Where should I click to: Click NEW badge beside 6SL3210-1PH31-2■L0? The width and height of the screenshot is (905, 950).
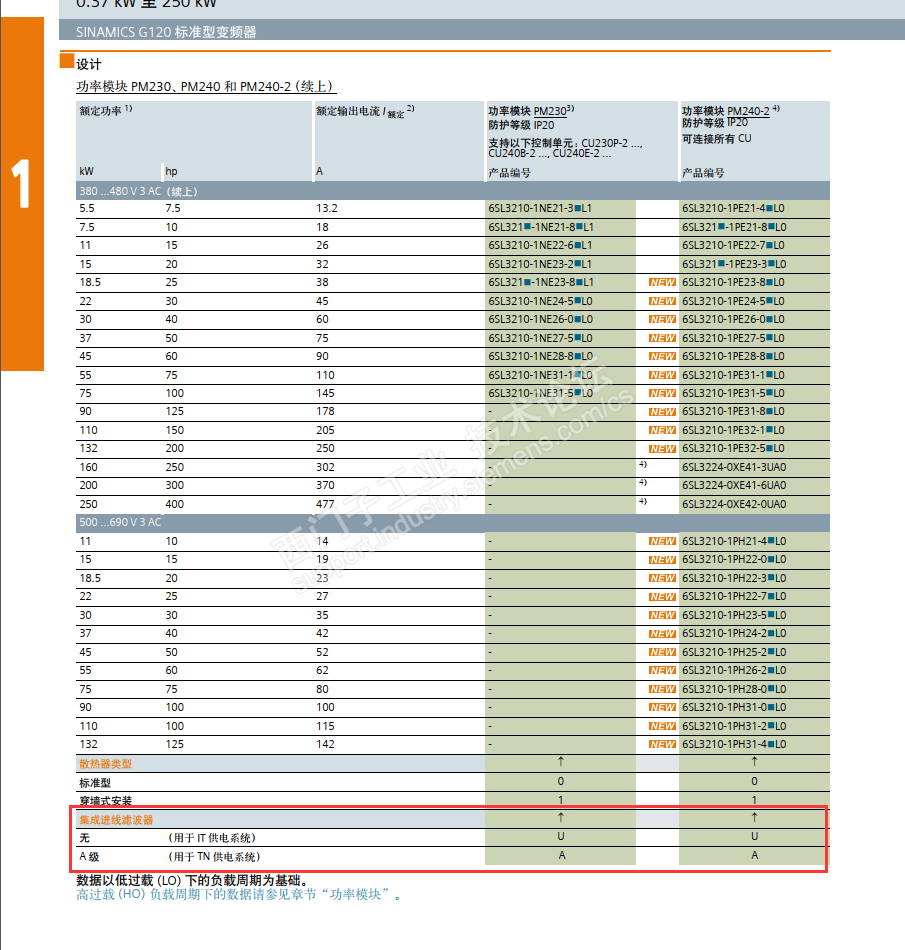point(662,726)
